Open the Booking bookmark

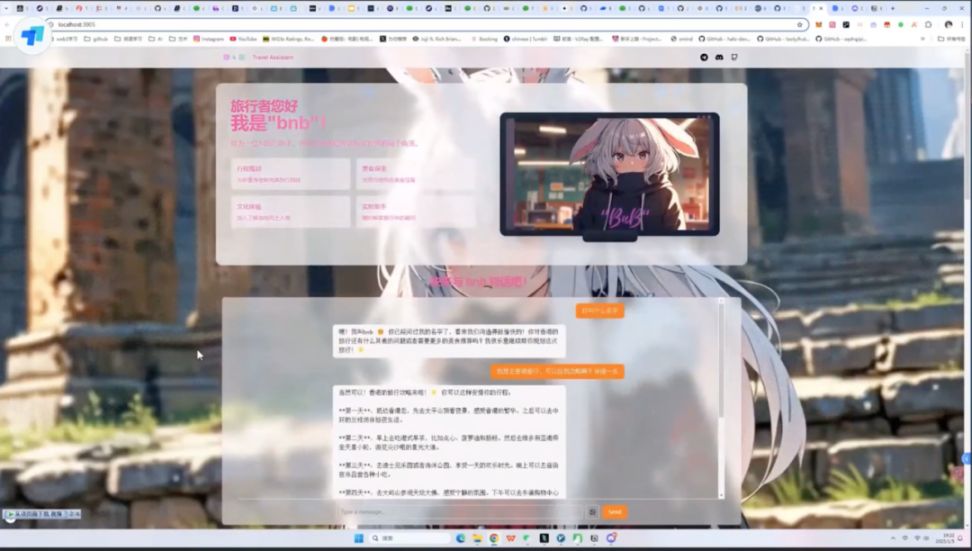[484, 38]
